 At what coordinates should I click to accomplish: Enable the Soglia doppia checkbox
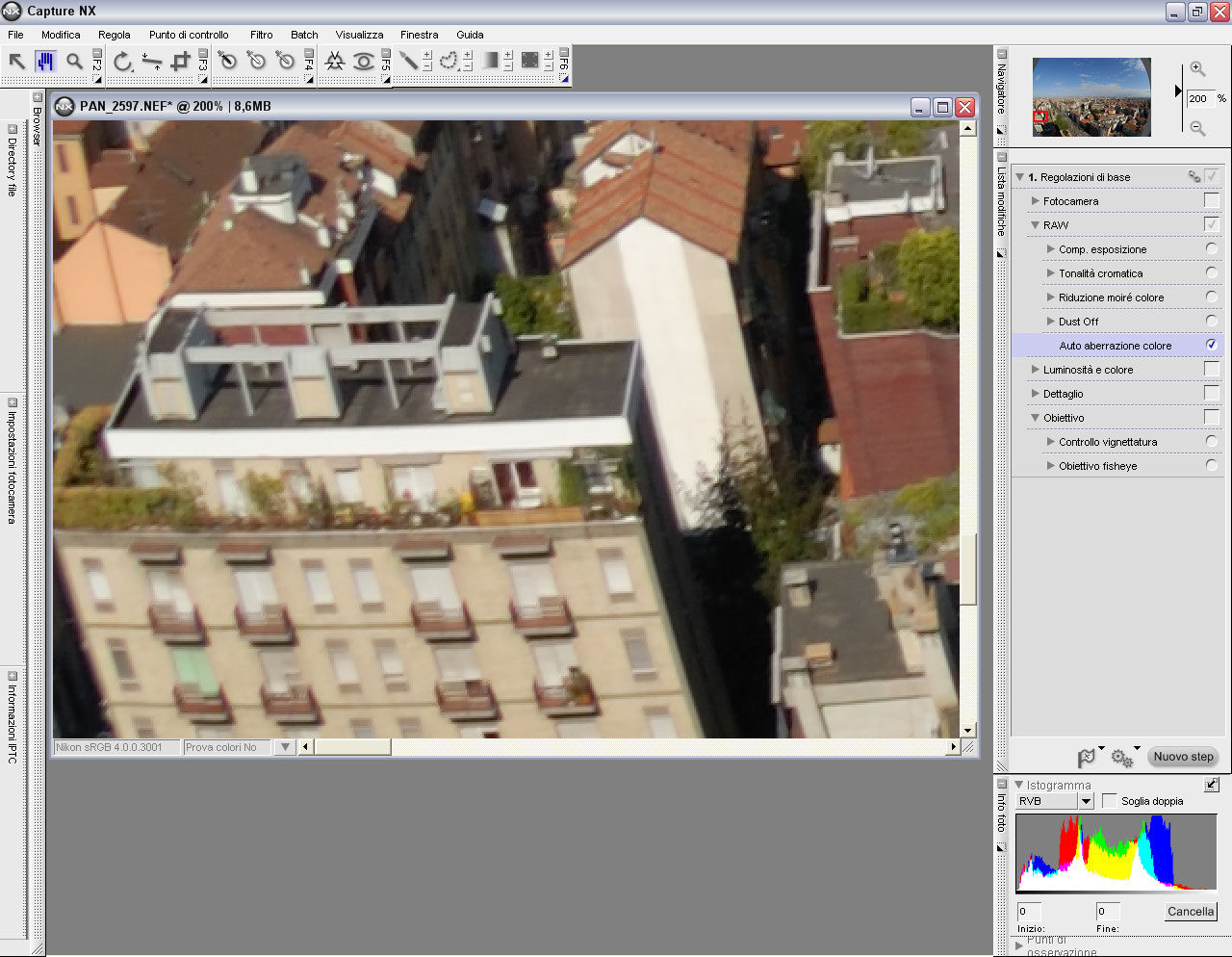coord(1110,801)
